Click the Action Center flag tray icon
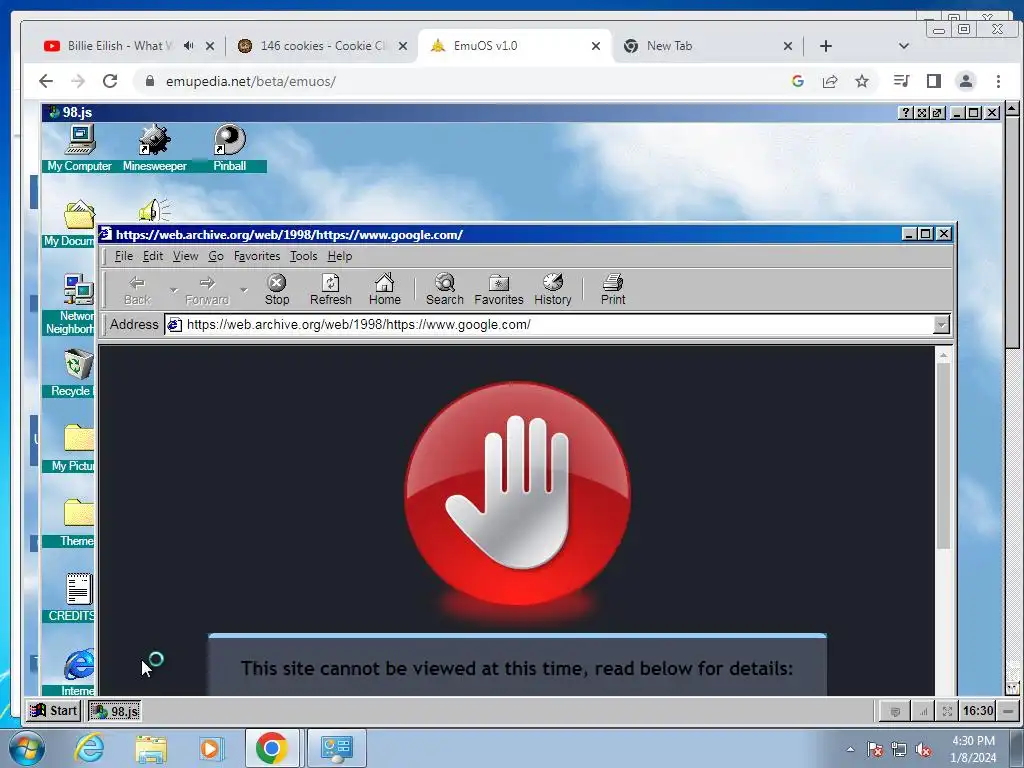1024x768 pixels. pyautogui.click(x=875, y=750)
